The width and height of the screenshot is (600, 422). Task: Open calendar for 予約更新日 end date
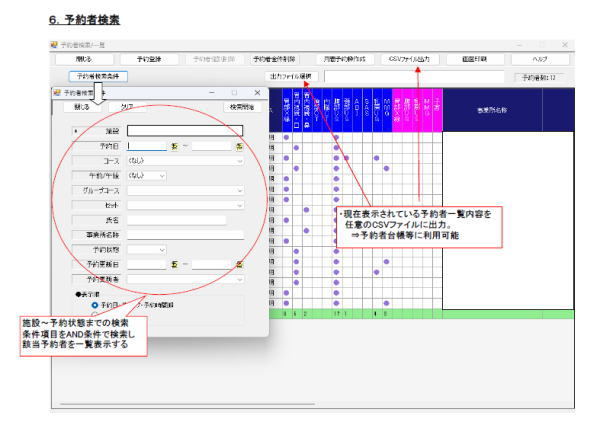coord(240,264)
